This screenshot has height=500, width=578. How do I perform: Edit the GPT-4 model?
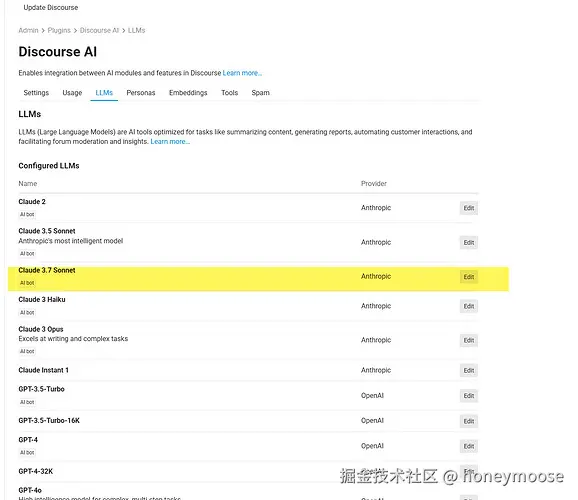click(x=469, y=446)
